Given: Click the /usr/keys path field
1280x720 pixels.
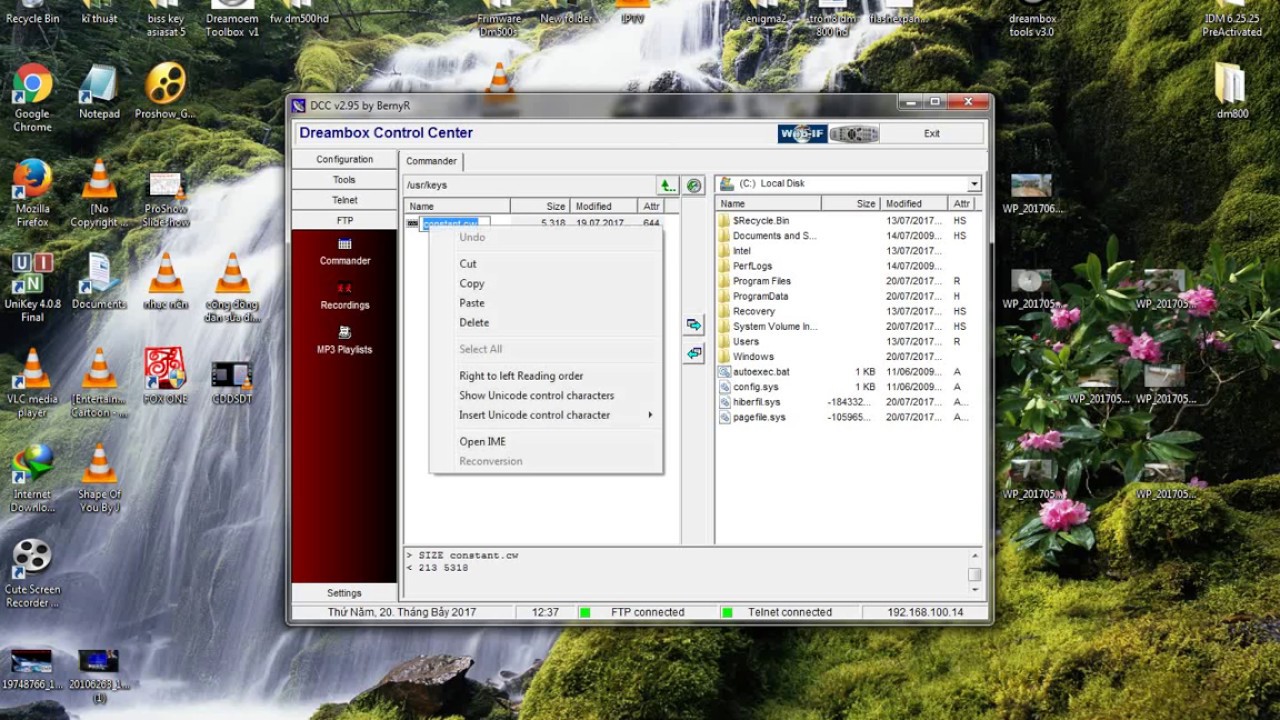Looking at the screenshot, I should [x=529, y=185].
